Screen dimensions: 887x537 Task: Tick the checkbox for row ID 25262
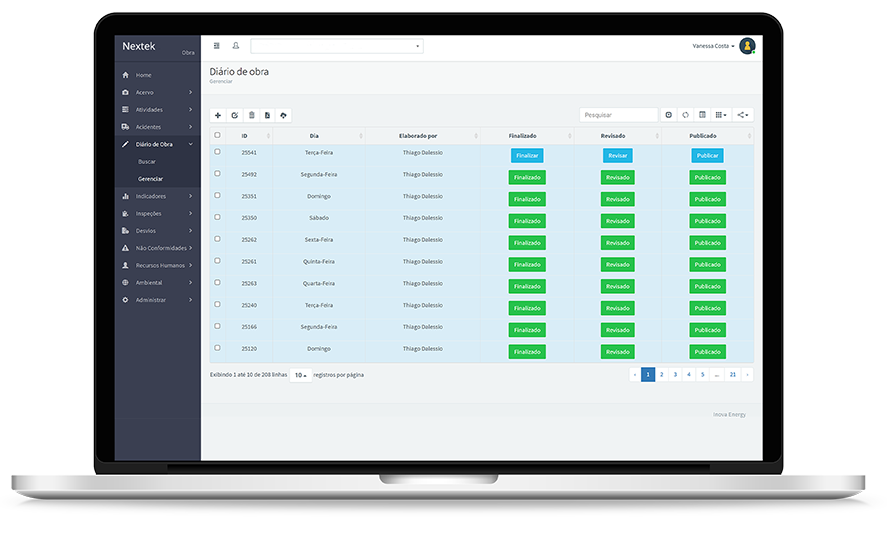click(217, 239)
